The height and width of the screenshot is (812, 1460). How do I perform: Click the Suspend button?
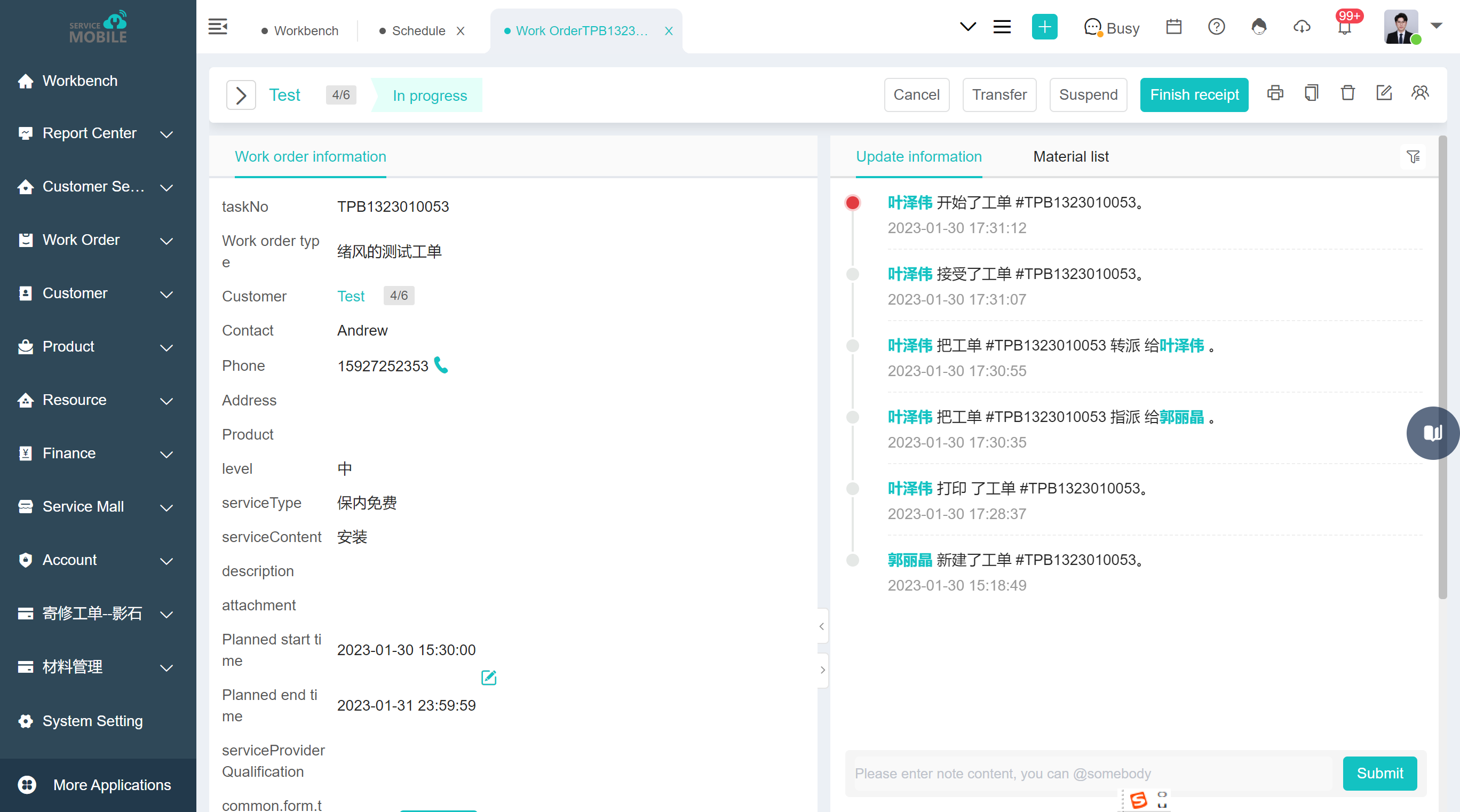1088,94
